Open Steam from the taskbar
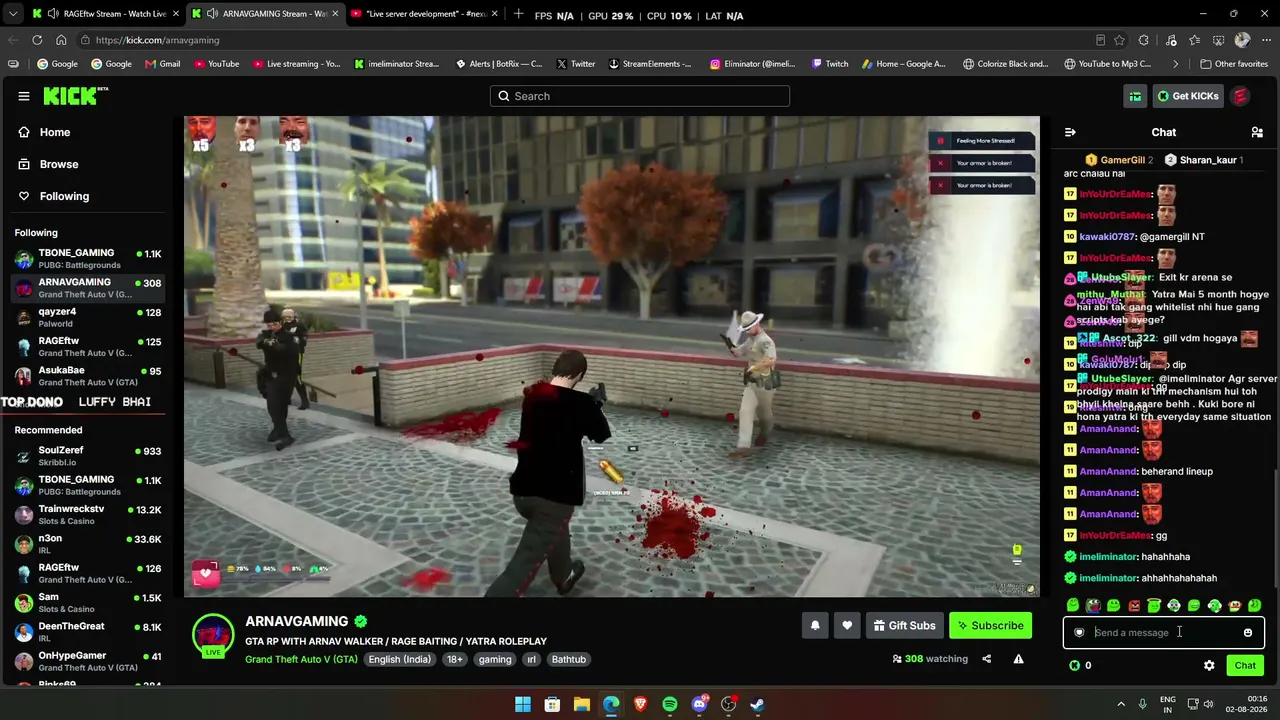The height and width of the screenshot is (720, 1280). click(x=758, y=705)
